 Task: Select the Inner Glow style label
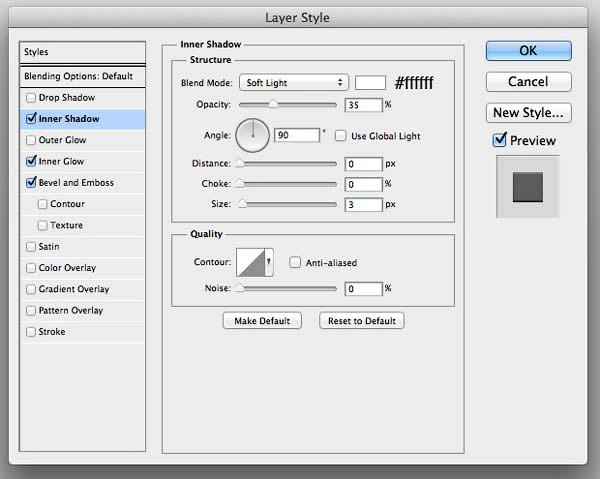61,161
